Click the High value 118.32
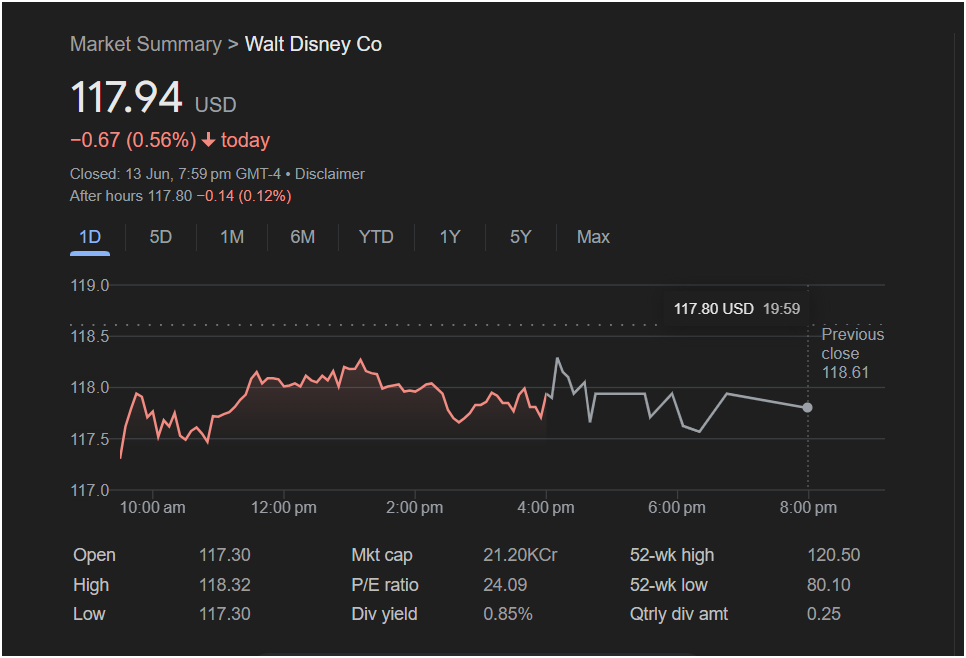Image resolution: width=966 pixels, height=658 pixels. click(225, 585)
